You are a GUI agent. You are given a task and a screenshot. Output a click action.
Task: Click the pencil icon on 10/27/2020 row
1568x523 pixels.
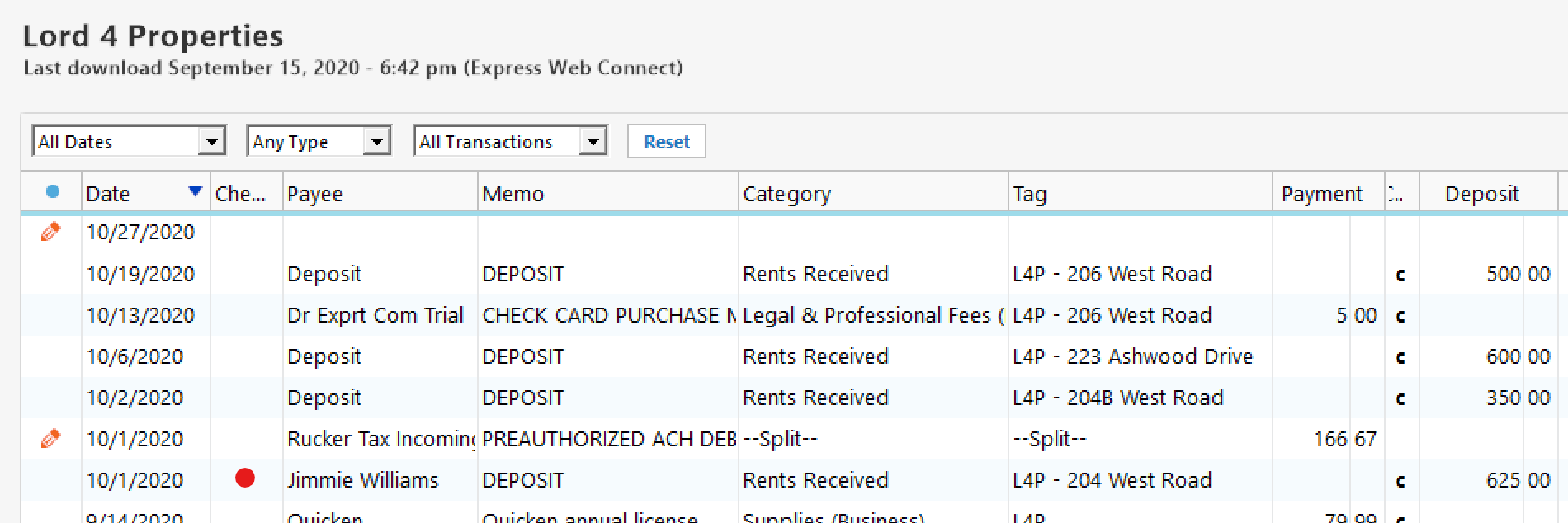point(50,232)
